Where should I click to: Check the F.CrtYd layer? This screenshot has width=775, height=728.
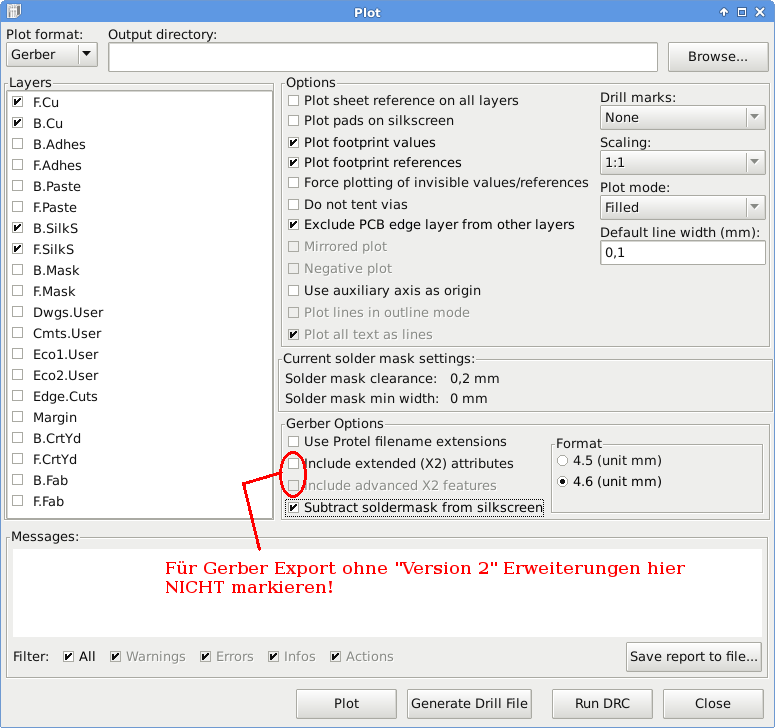pos(18,459)
